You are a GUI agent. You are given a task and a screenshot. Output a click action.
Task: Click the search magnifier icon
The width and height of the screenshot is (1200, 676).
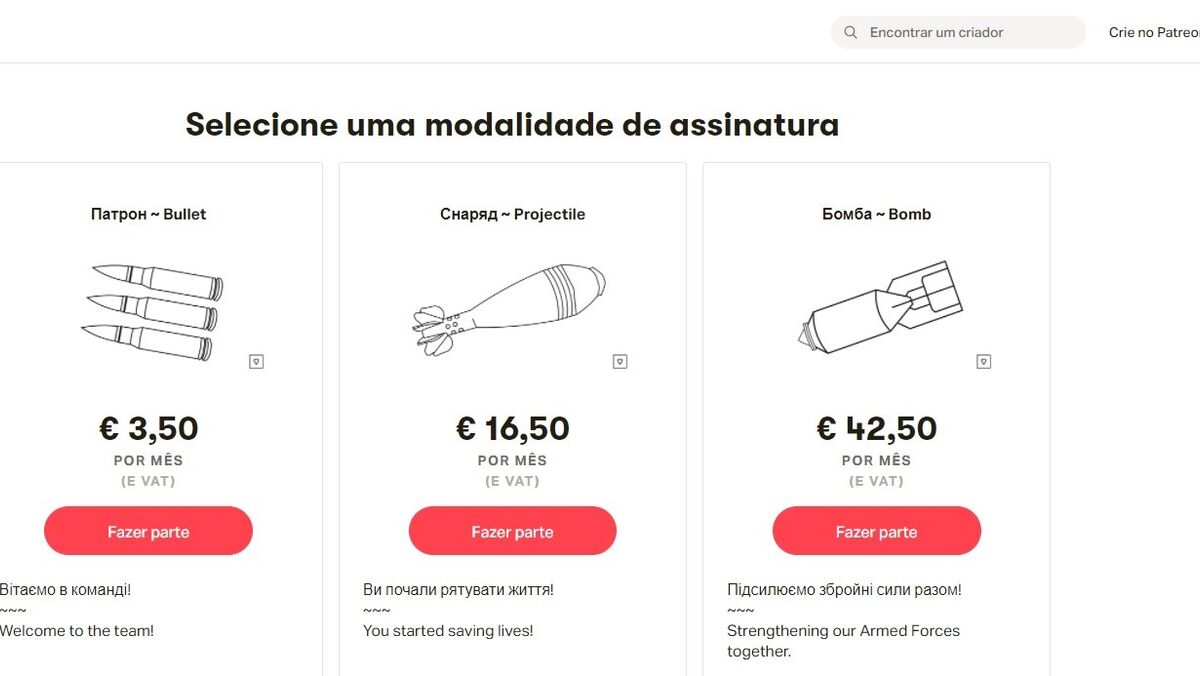tap(851, 33)
